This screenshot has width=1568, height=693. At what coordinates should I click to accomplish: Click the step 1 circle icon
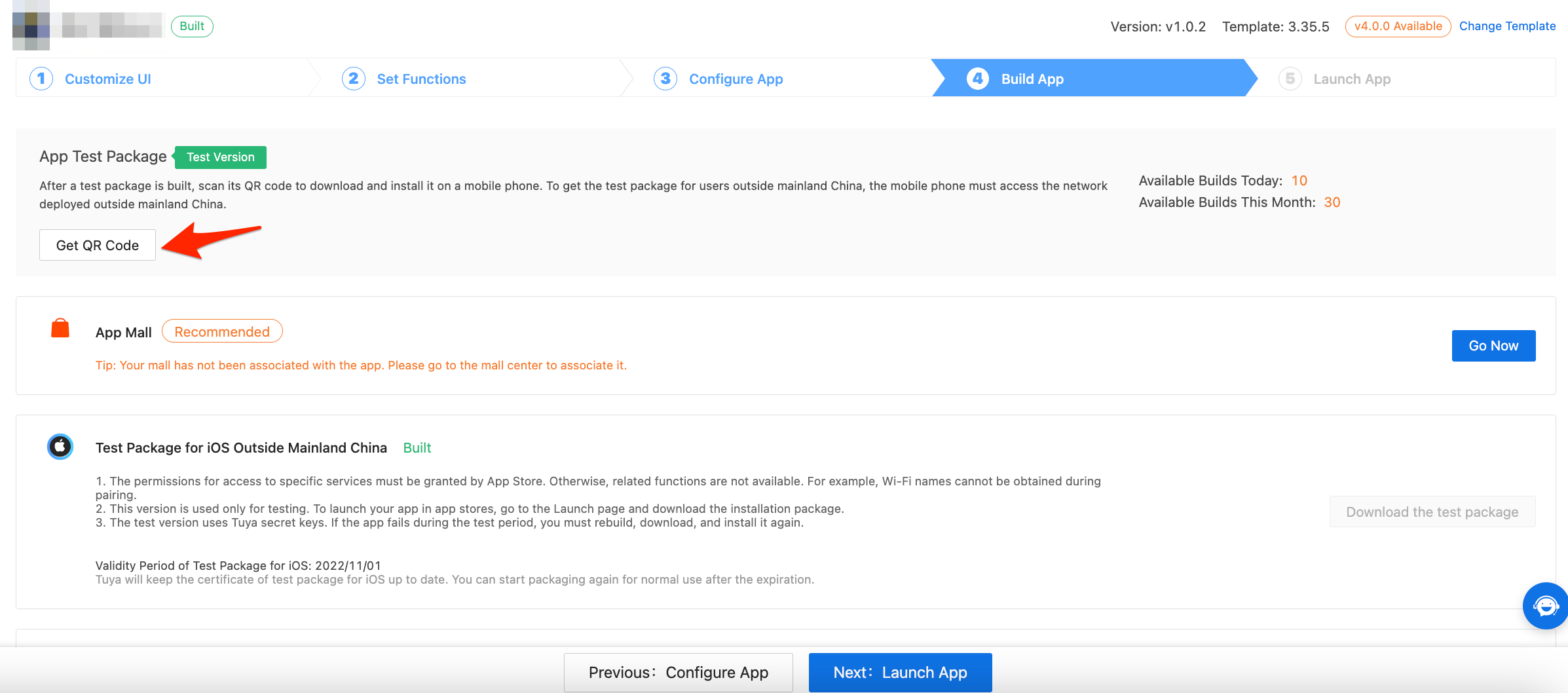(x=41, y=78)
